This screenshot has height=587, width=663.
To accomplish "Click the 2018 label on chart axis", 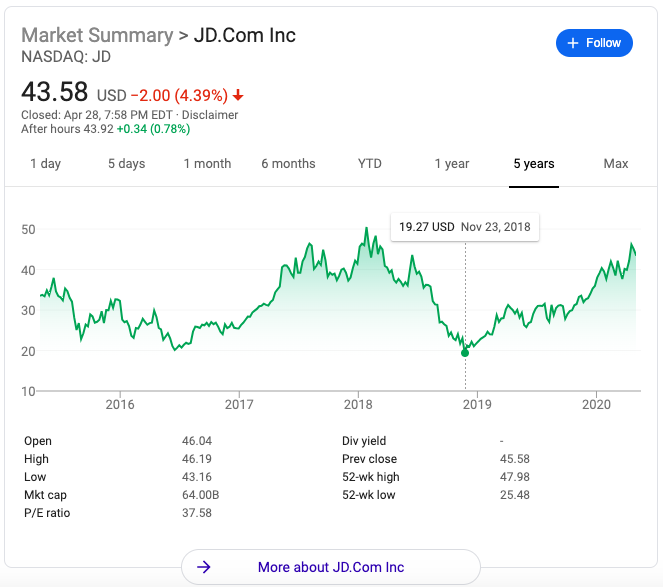I will 358,404.
